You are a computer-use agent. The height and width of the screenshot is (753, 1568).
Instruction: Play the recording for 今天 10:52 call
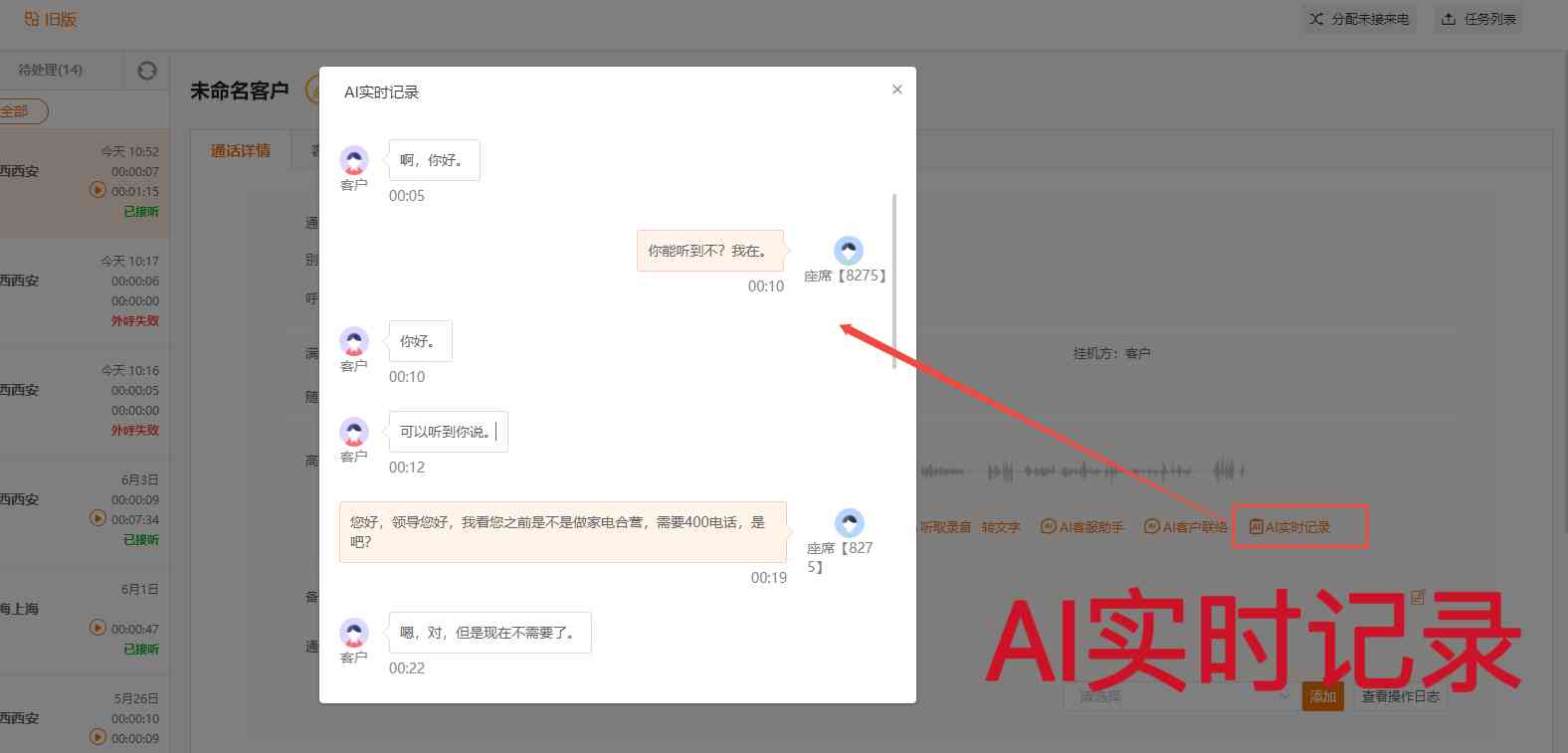[x=98, y=190]
